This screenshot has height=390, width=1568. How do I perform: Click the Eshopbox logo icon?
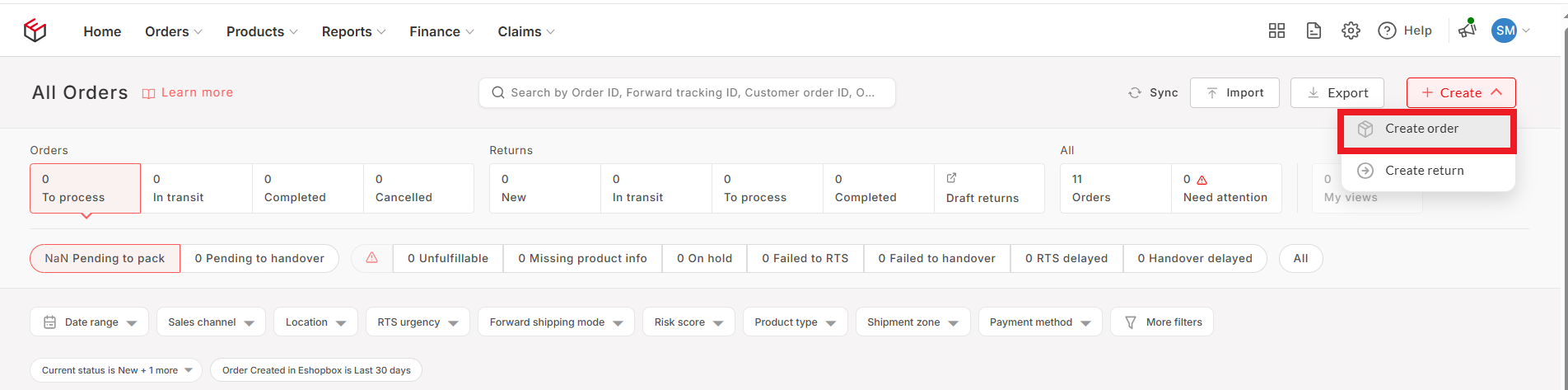point(35,31)
